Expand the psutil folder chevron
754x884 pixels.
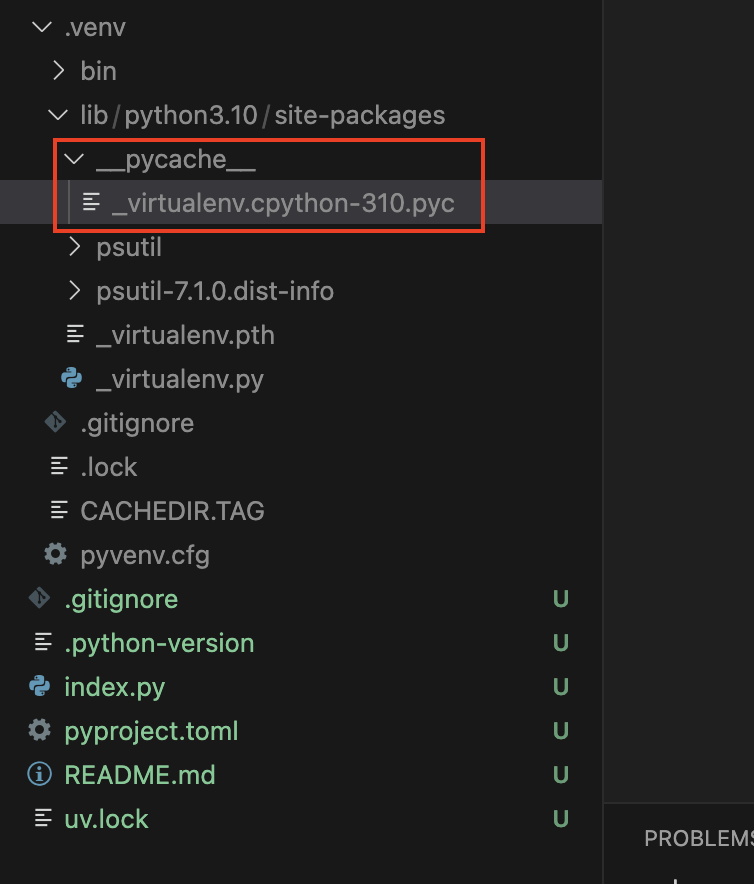74,247
